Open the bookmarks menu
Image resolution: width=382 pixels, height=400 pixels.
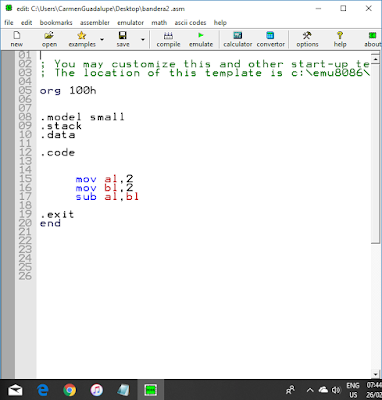56,23
